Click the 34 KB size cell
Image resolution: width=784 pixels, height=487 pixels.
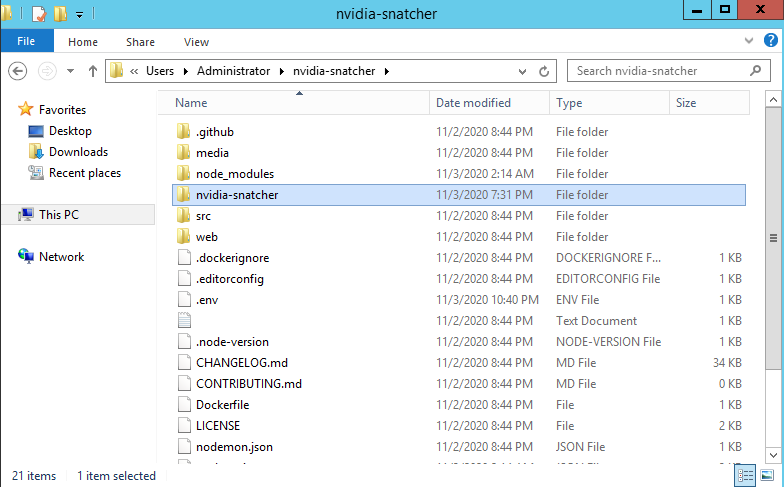(727, 362)
